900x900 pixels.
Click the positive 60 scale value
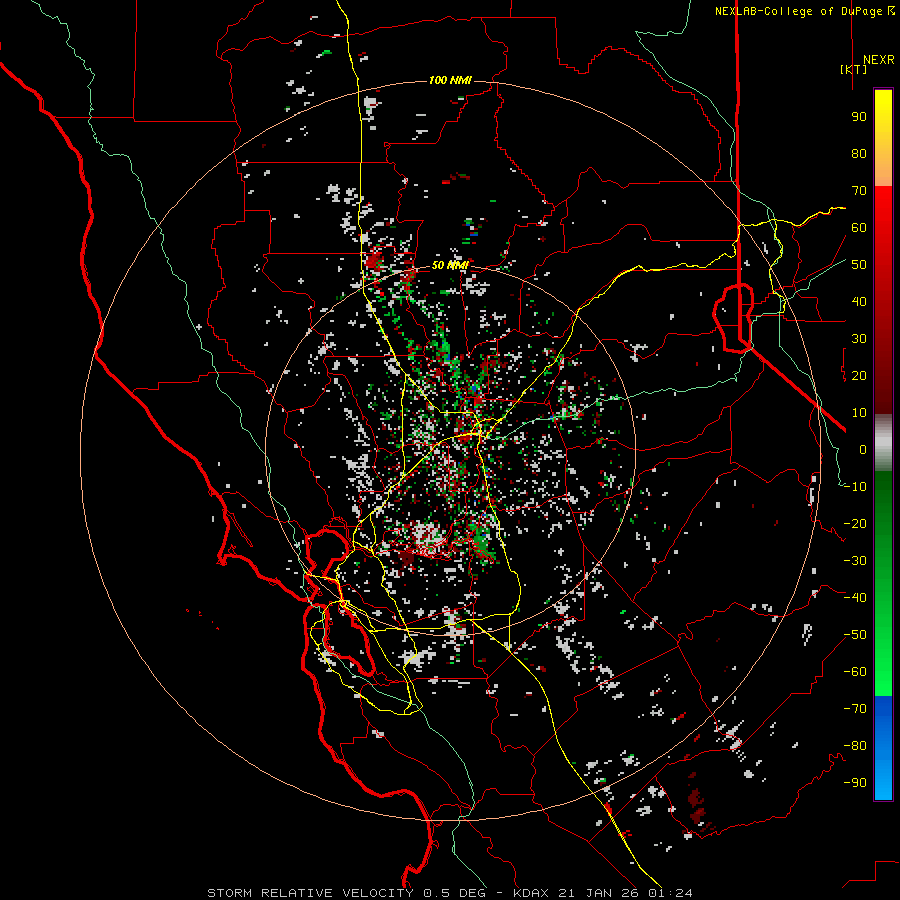tap(859, 228)
